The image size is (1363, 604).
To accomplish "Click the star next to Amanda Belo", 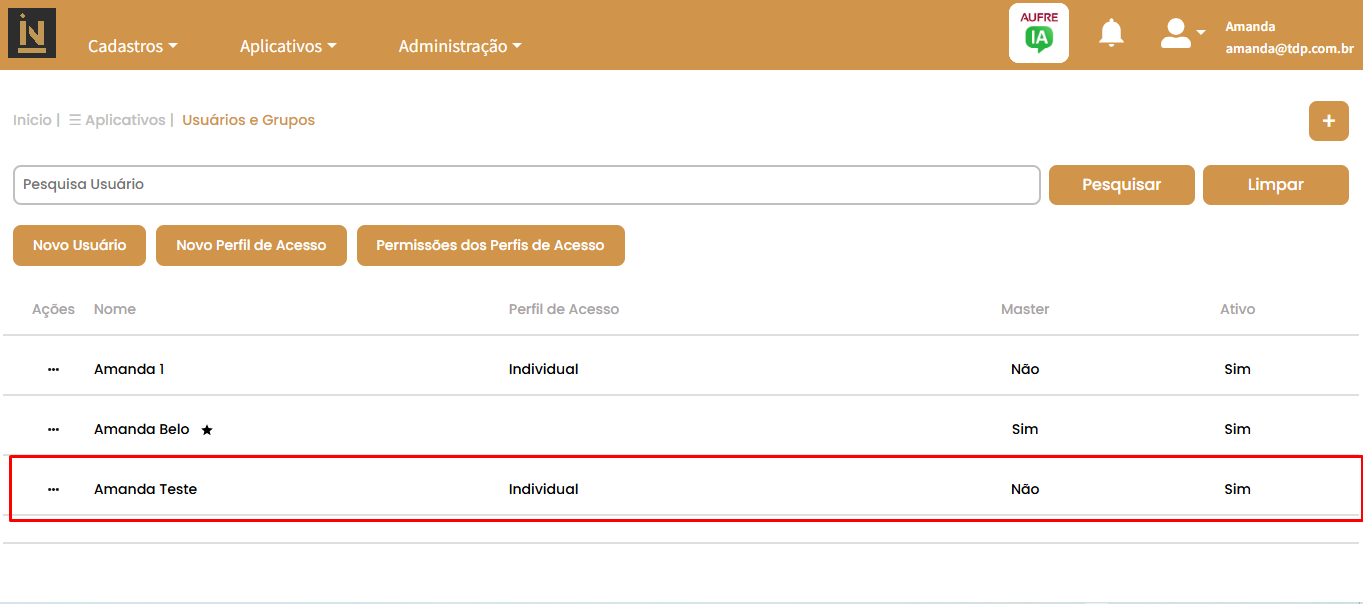I will 207,430.
